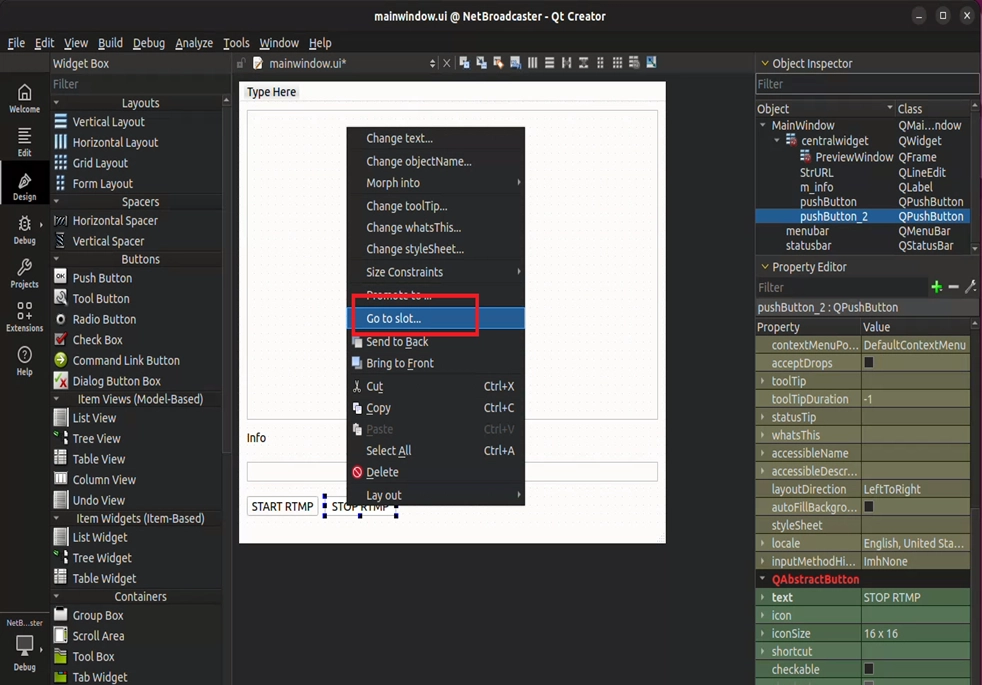Screen dimensions: 982x685
Task: Toggle the checkable property checkbox
Action: (x=869, y=669)
